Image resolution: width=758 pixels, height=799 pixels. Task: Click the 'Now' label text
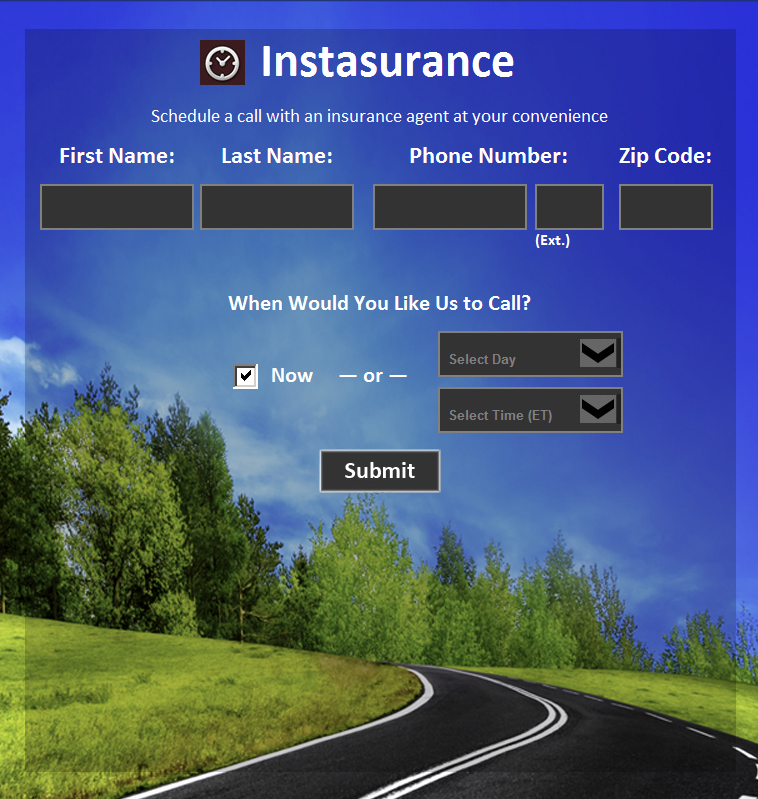pyautogui.click(x=292, y=376)
